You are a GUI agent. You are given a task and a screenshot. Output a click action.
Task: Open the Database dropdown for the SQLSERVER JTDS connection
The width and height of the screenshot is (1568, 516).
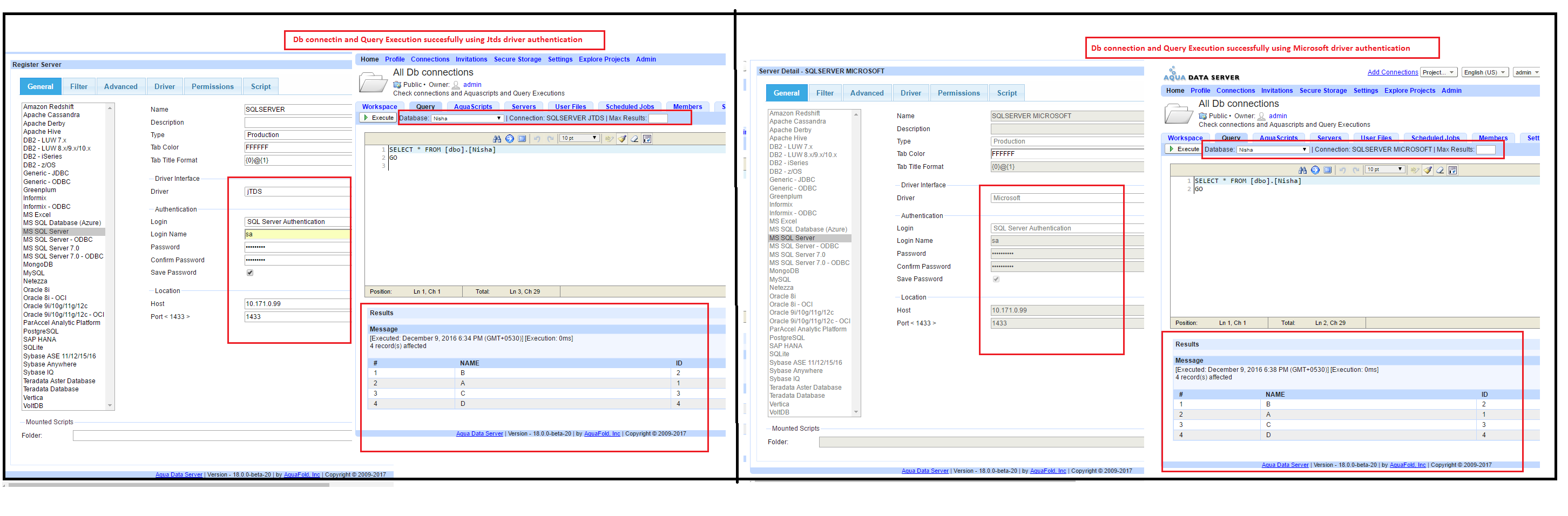[467, 119]
